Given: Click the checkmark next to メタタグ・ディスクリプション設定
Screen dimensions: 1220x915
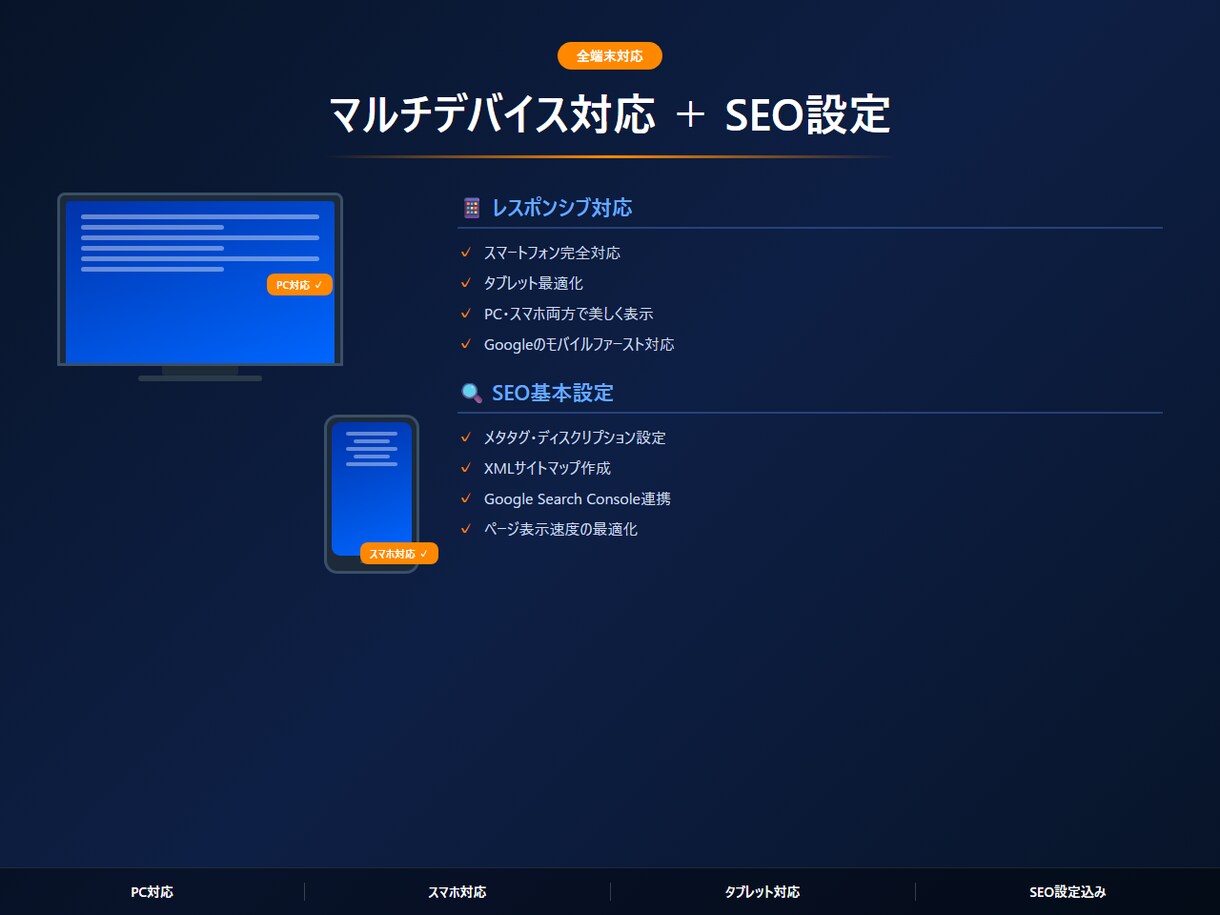Looking at the screenshot, I should coord(465,437).
